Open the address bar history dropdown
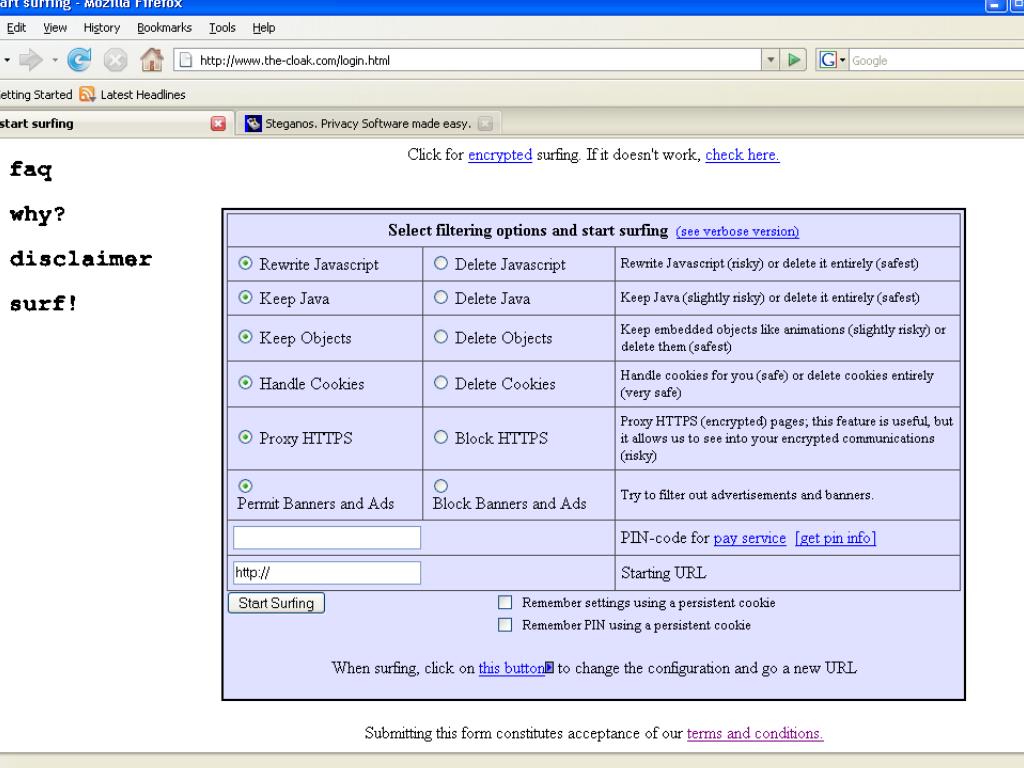Image resolution: width=1024 pixels, height=768 pixels. point(771,60)
